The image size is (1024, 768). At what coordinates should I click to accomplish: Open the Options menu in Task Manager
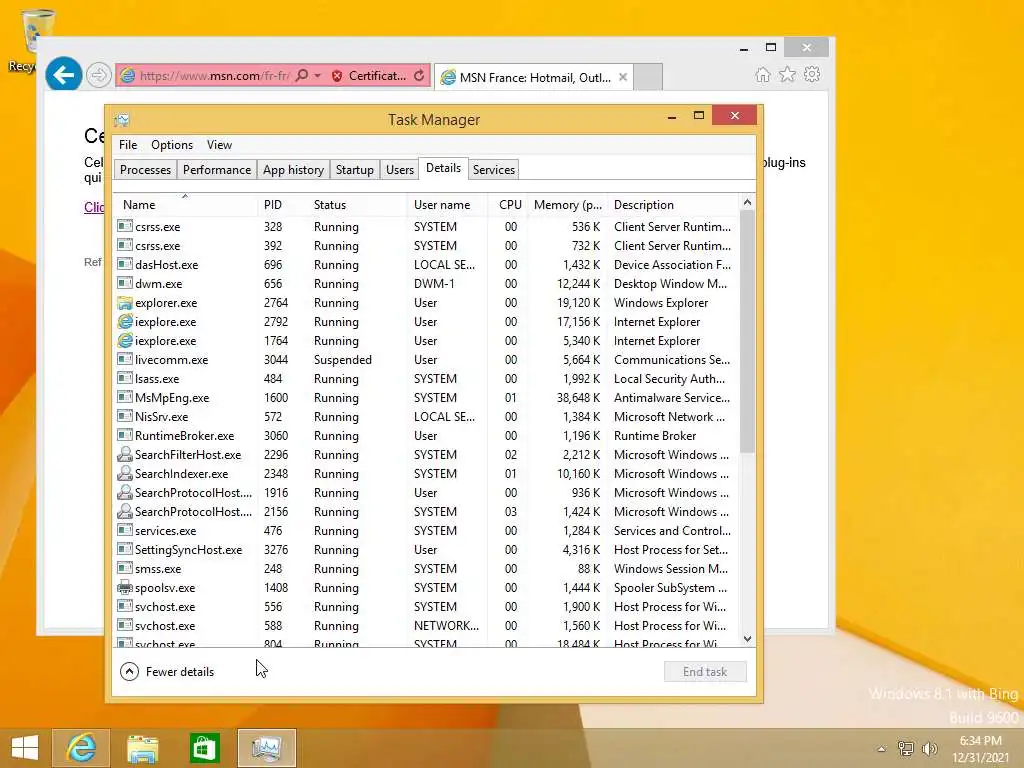pyautogui.click(x=172, y=145)
